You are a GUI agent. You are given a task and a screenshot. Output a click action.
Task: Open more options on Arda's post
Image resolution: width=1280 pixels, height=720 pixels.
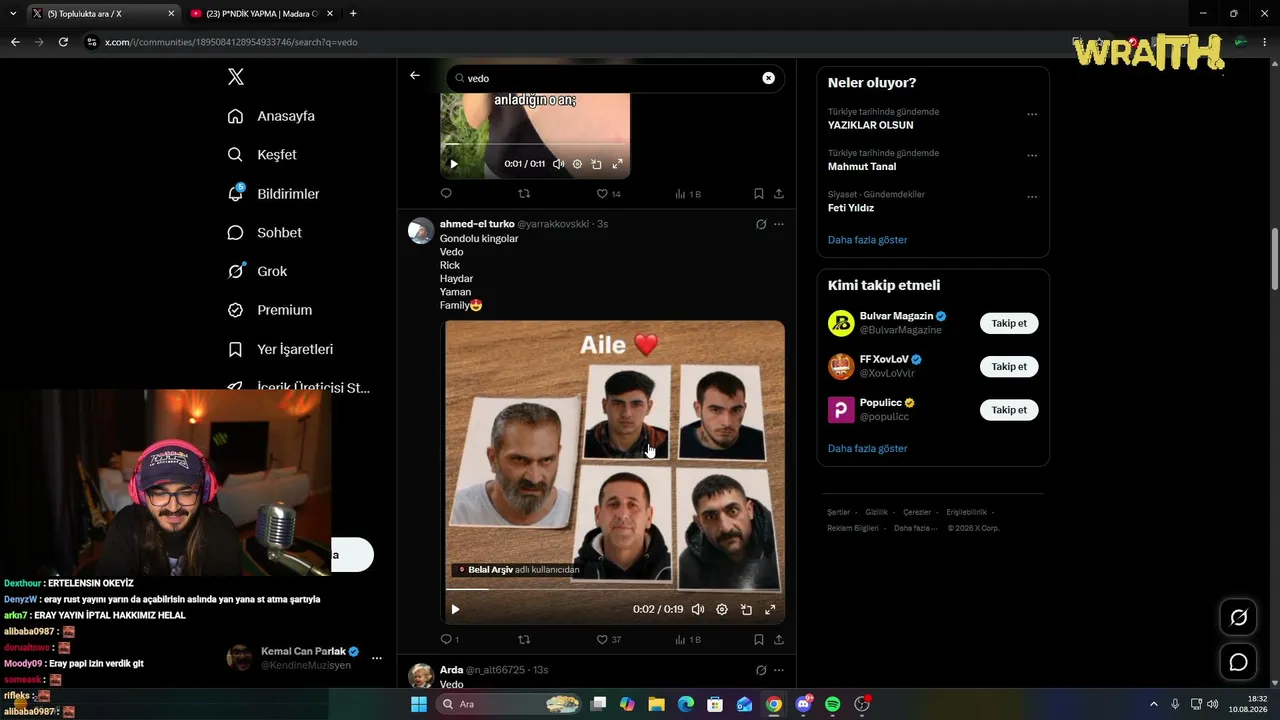click(x=779, y=670)
